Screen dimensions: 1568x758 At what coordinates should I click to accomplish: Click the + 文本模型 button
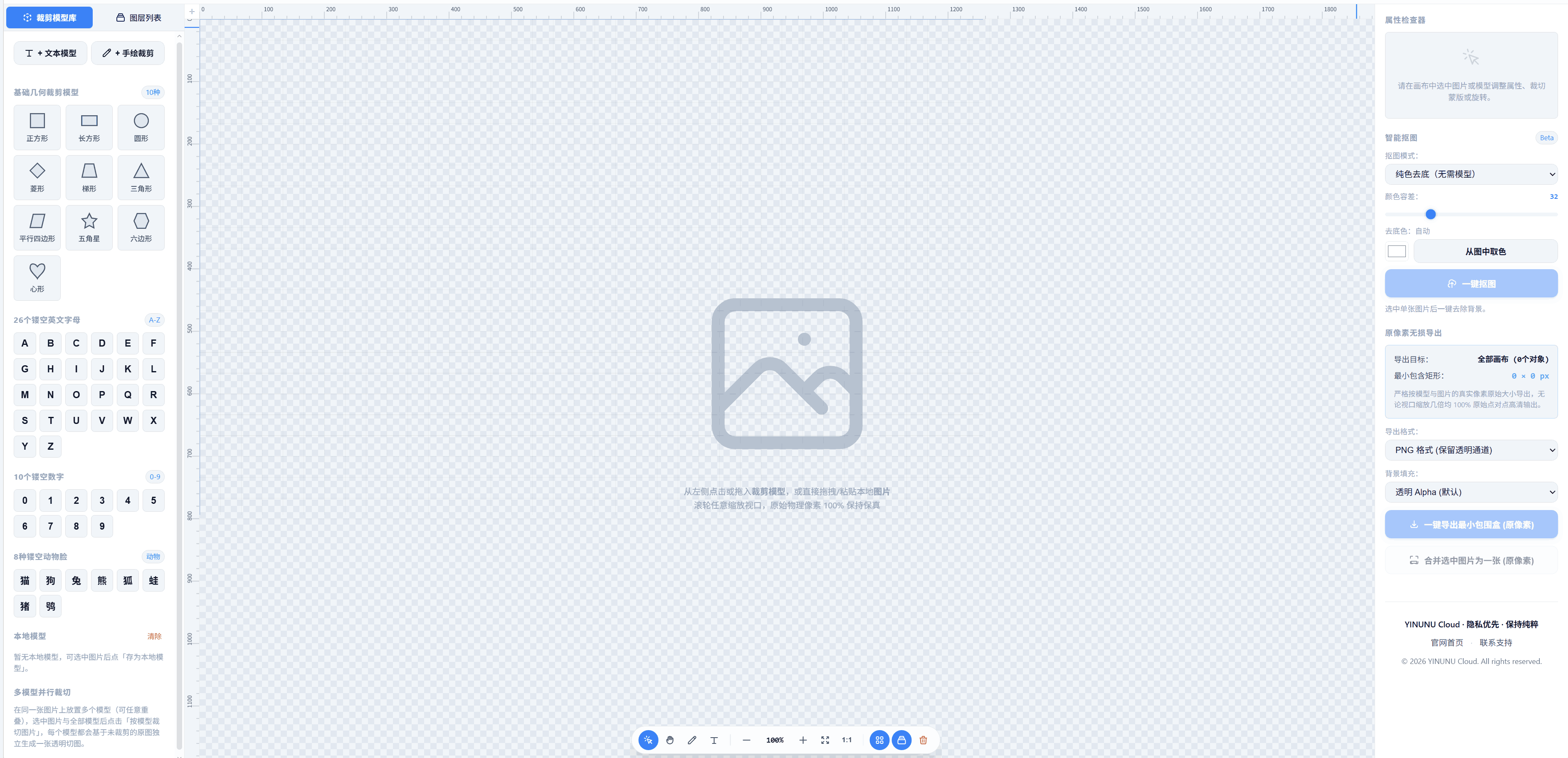(51, 53)
